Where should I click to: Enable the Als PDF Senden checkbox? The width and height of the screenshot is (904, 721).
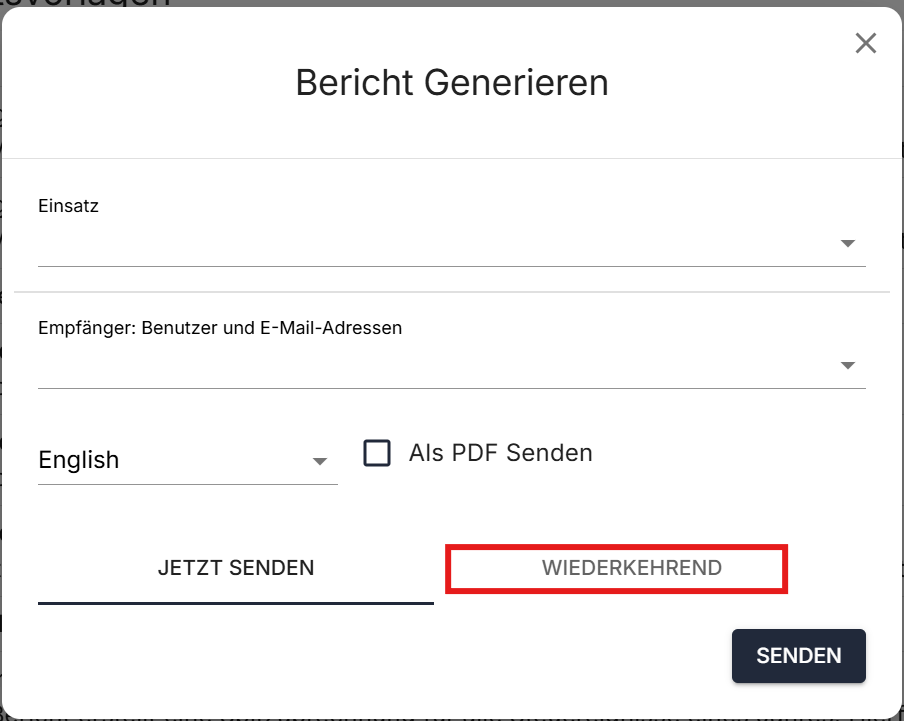point(377,453)
